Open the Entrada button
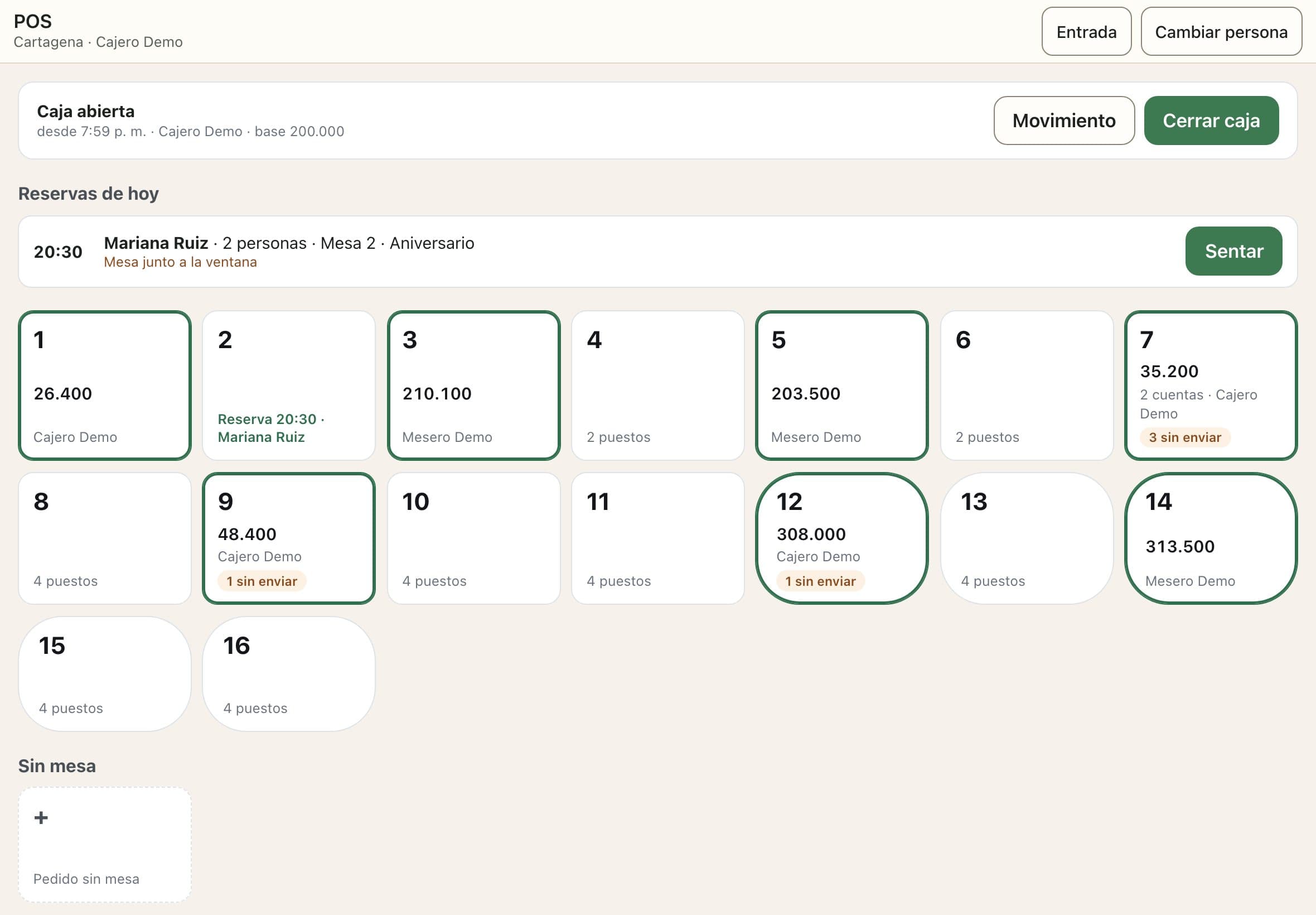Image resolution: width=1316 pixels, height=915 pixels. [x=1086, y=32]
